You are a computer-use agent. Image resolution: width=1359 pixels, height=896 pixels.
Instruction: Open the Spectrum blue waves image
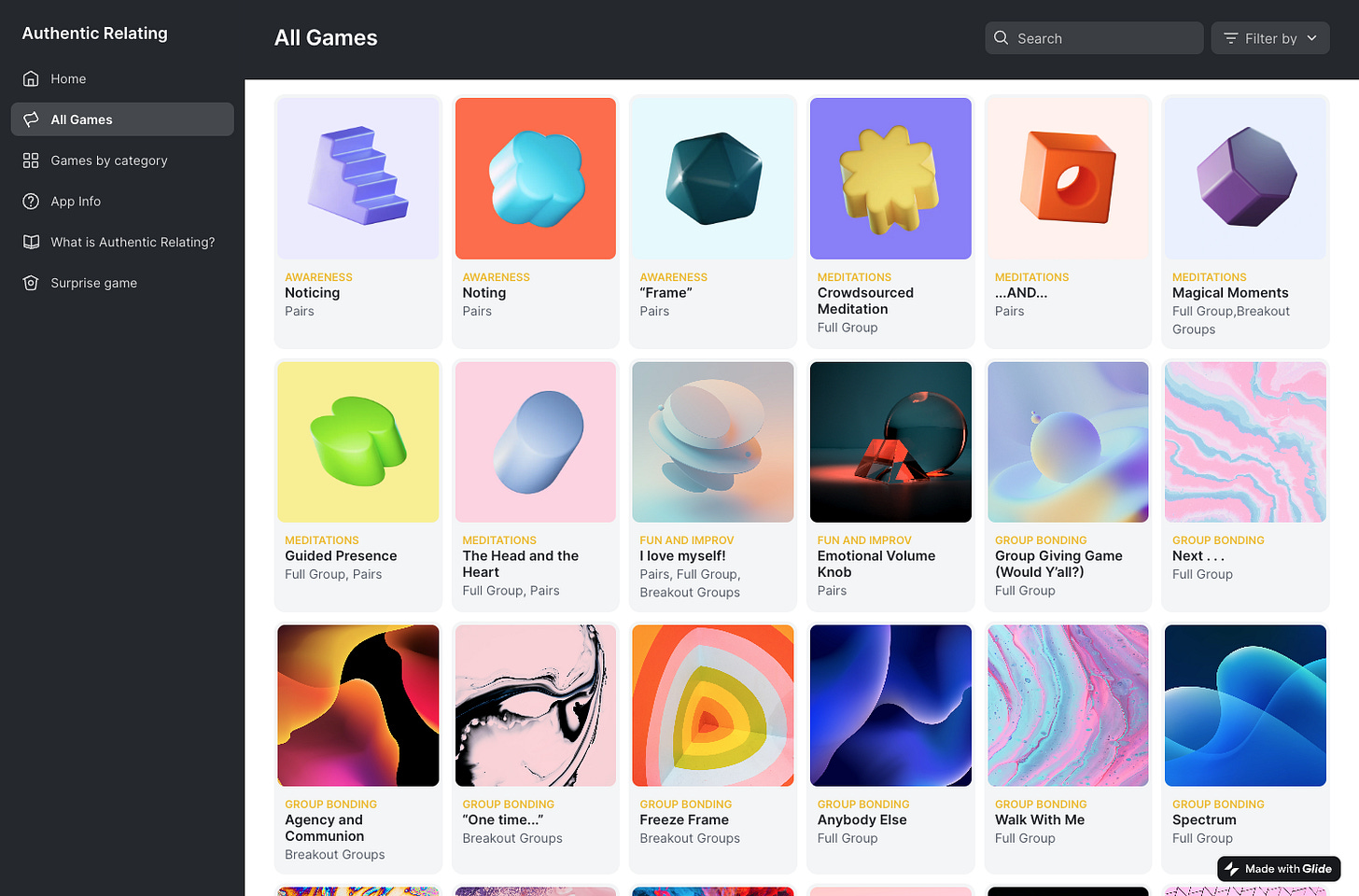pos(1245,706)
